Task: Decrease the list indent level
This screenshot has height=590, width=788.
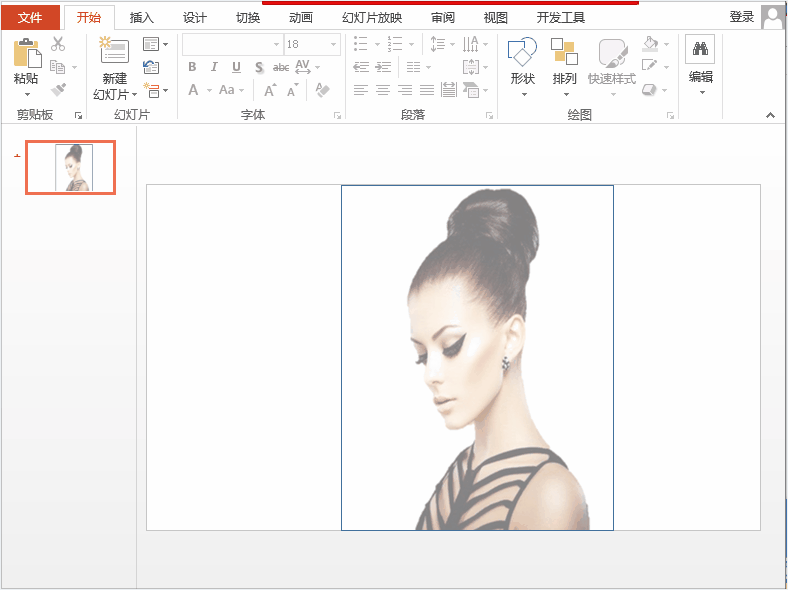Action: point(361,67)
